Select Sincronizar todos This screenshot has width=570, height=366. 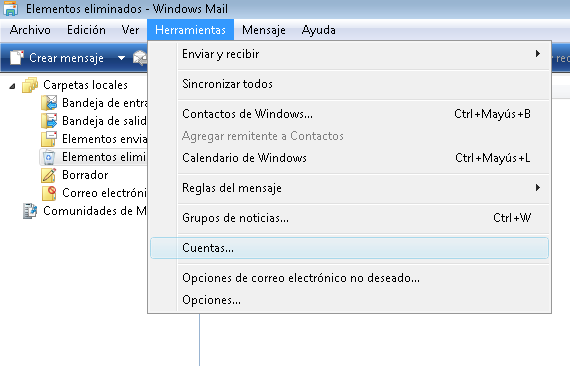349,84
